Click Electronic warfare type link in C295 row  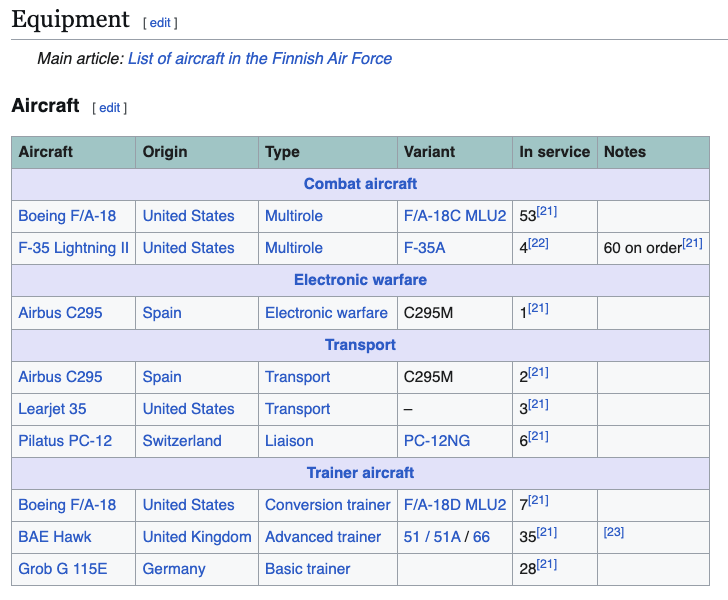(326, 313)
